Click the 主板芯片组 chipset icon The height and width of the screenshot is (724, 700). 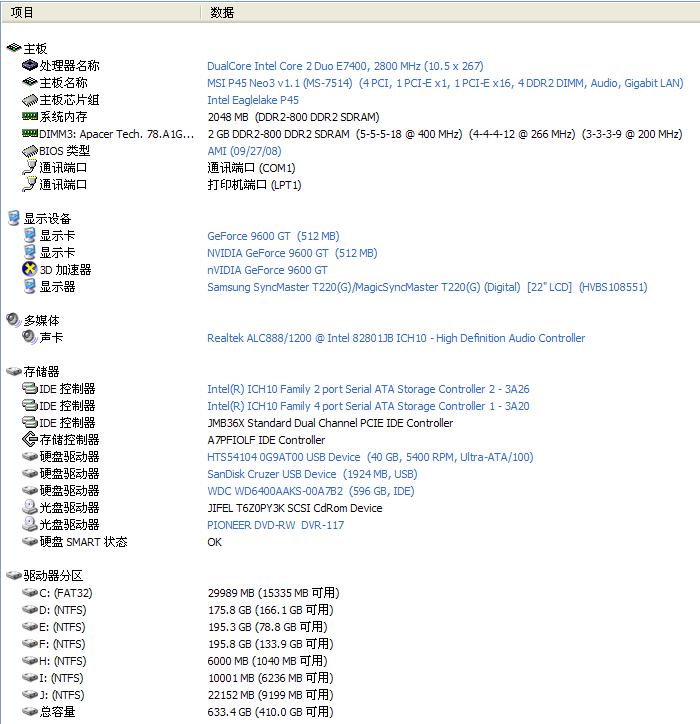coord(30,100)
